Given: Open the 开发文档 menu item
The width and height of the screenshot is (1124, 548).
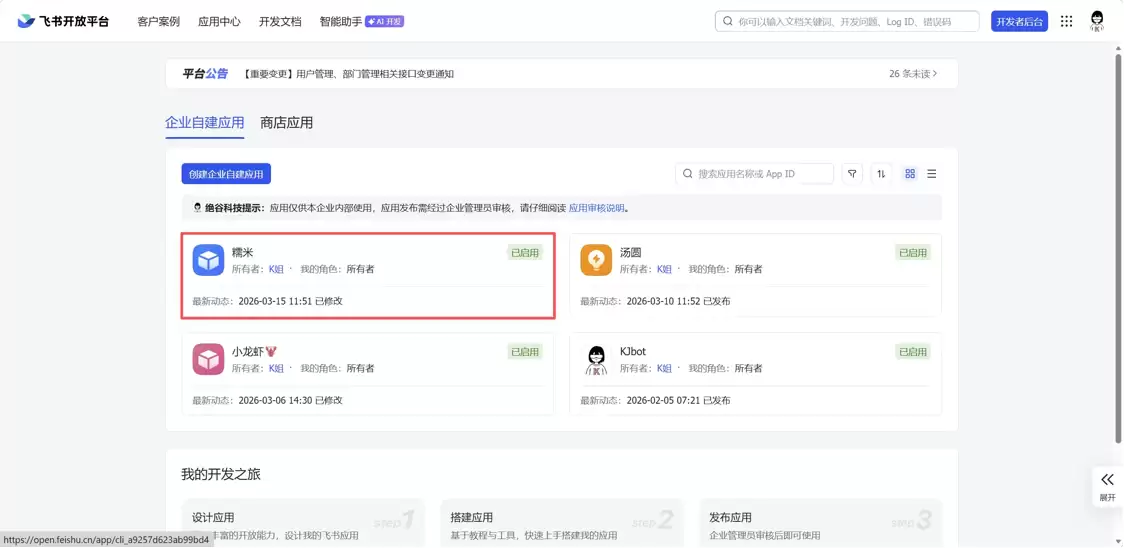Looking at the screenshot, I should (x=280, y=22).
